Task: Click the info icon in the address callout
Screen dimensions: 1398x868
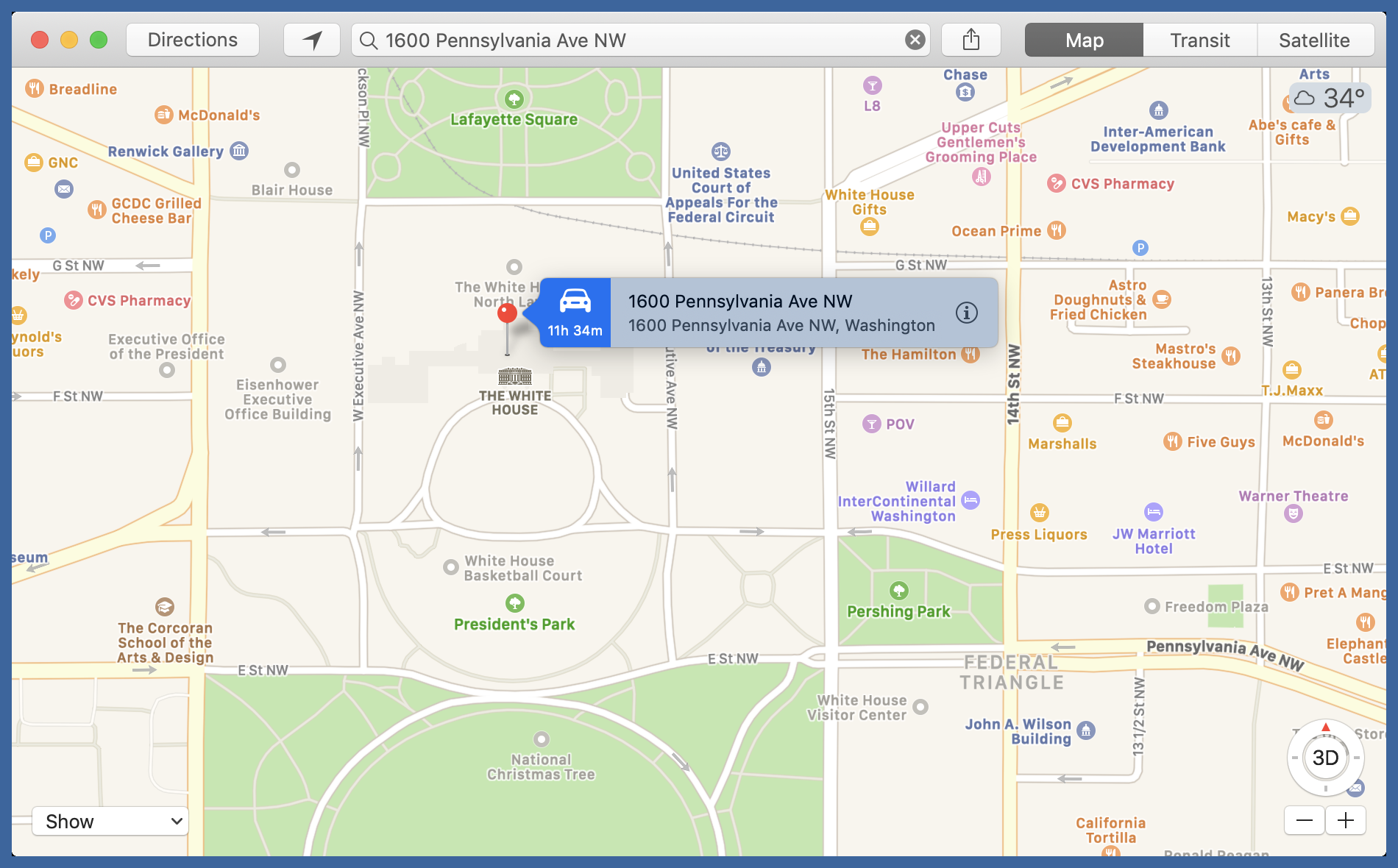Action: (x=966, y=313)
